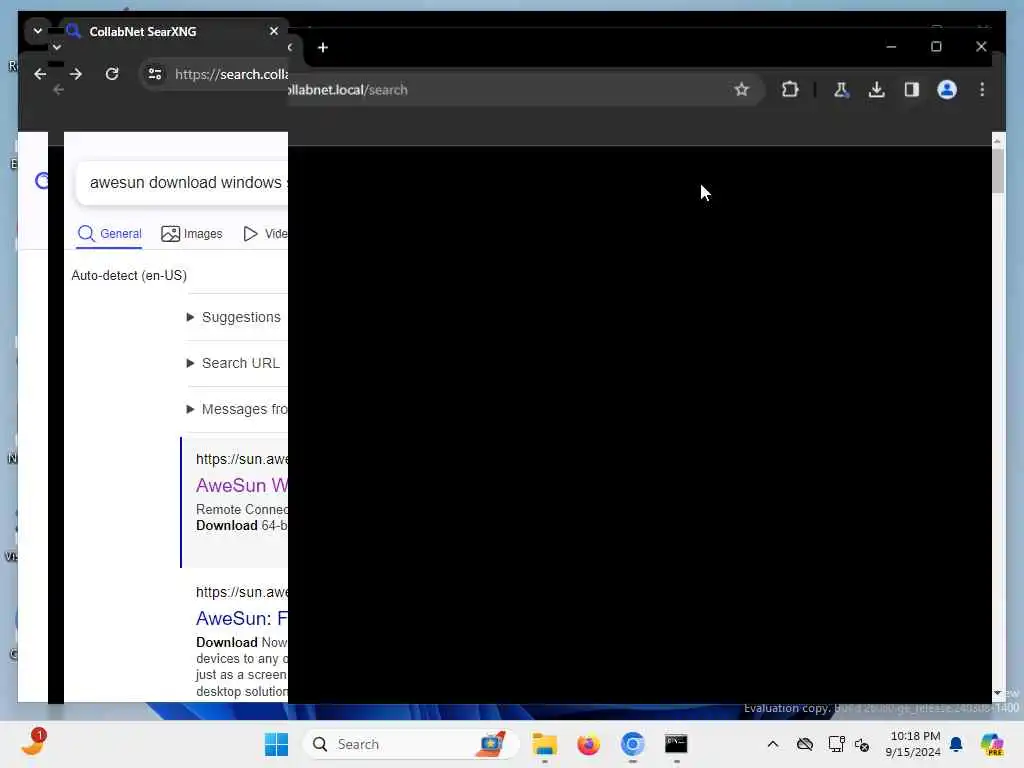Click the awesun download windows search box
Viewport: 1024px width, 768px height.
[182, 183]
